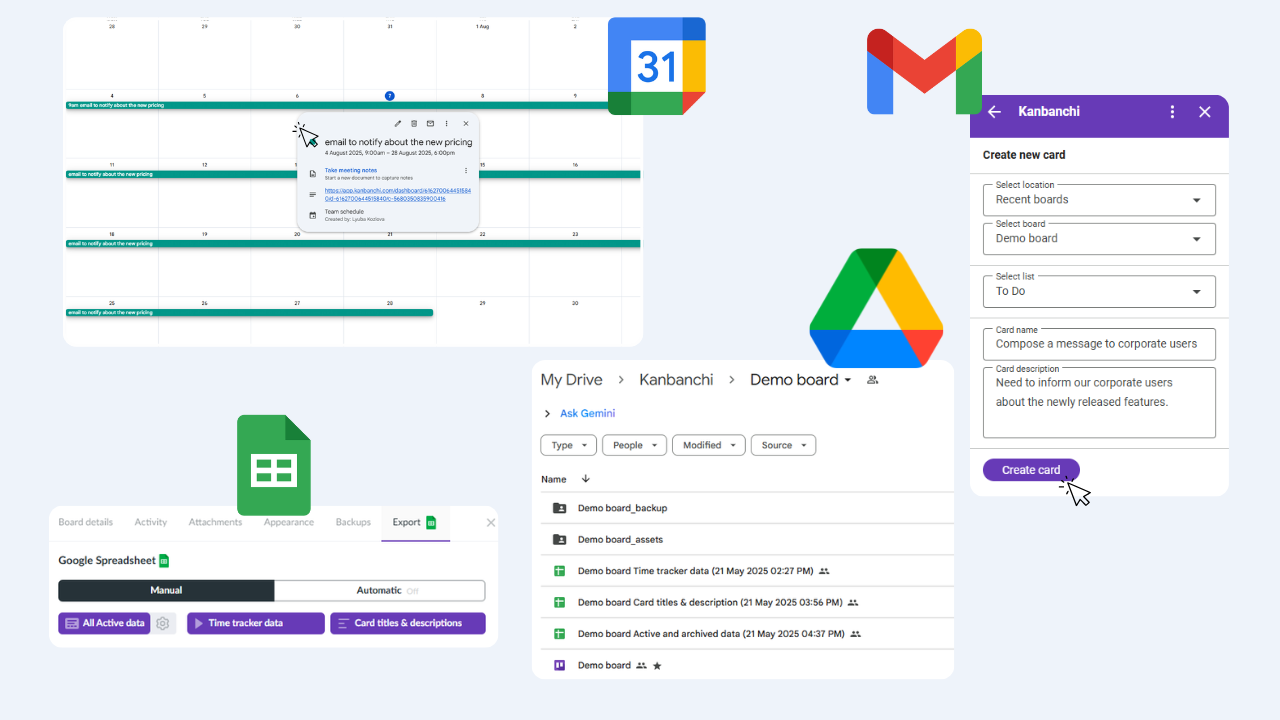The image size is (1280, 720).
Task: Click the shared people icon beside Demo board breadcrumb
Action: 873,380
